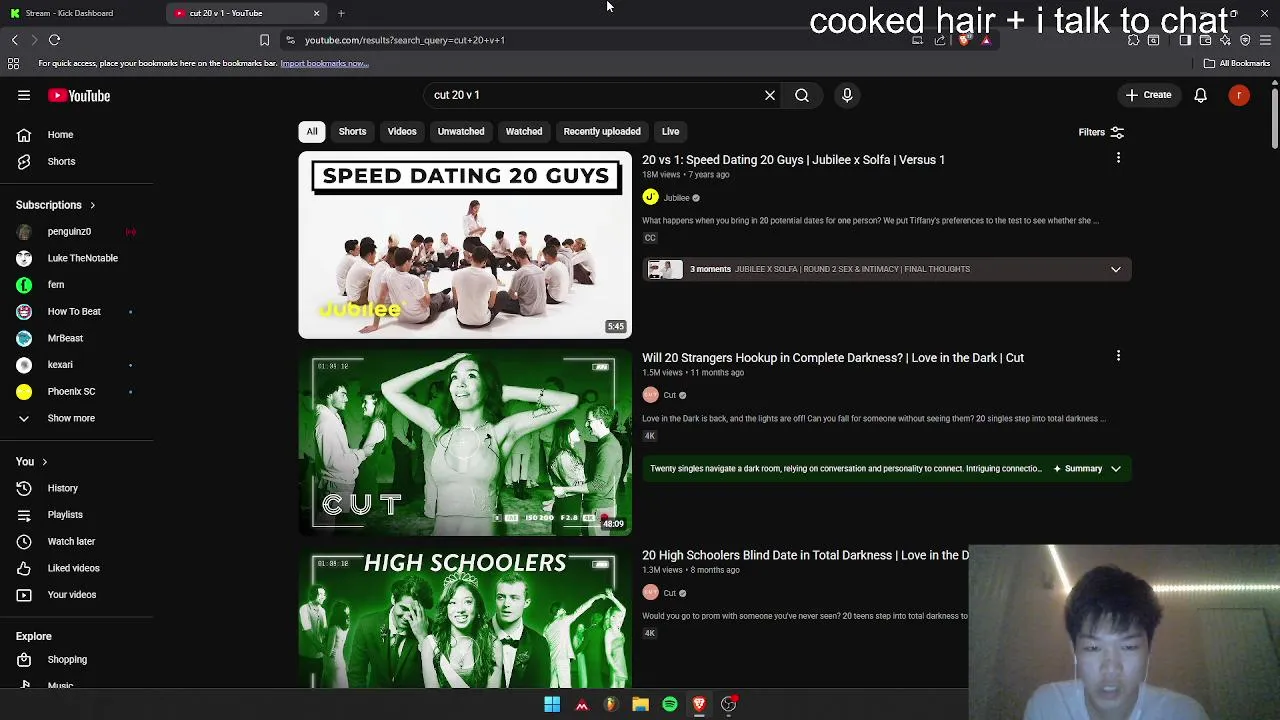Open the Cut channel under the Strangers video
Screen dimensions: 1280x720
[670, 395]
